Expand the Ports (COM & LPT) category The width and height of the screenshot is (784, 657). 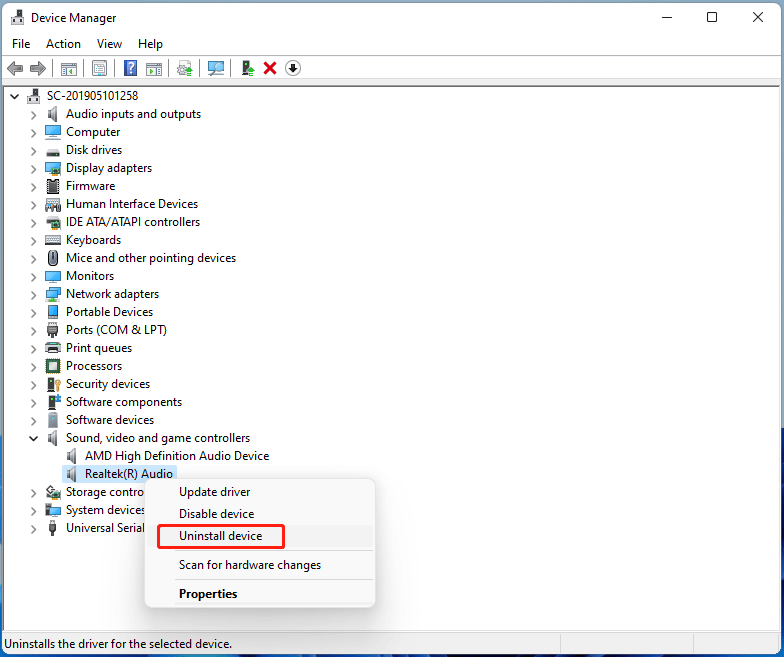tap(34, 330)
